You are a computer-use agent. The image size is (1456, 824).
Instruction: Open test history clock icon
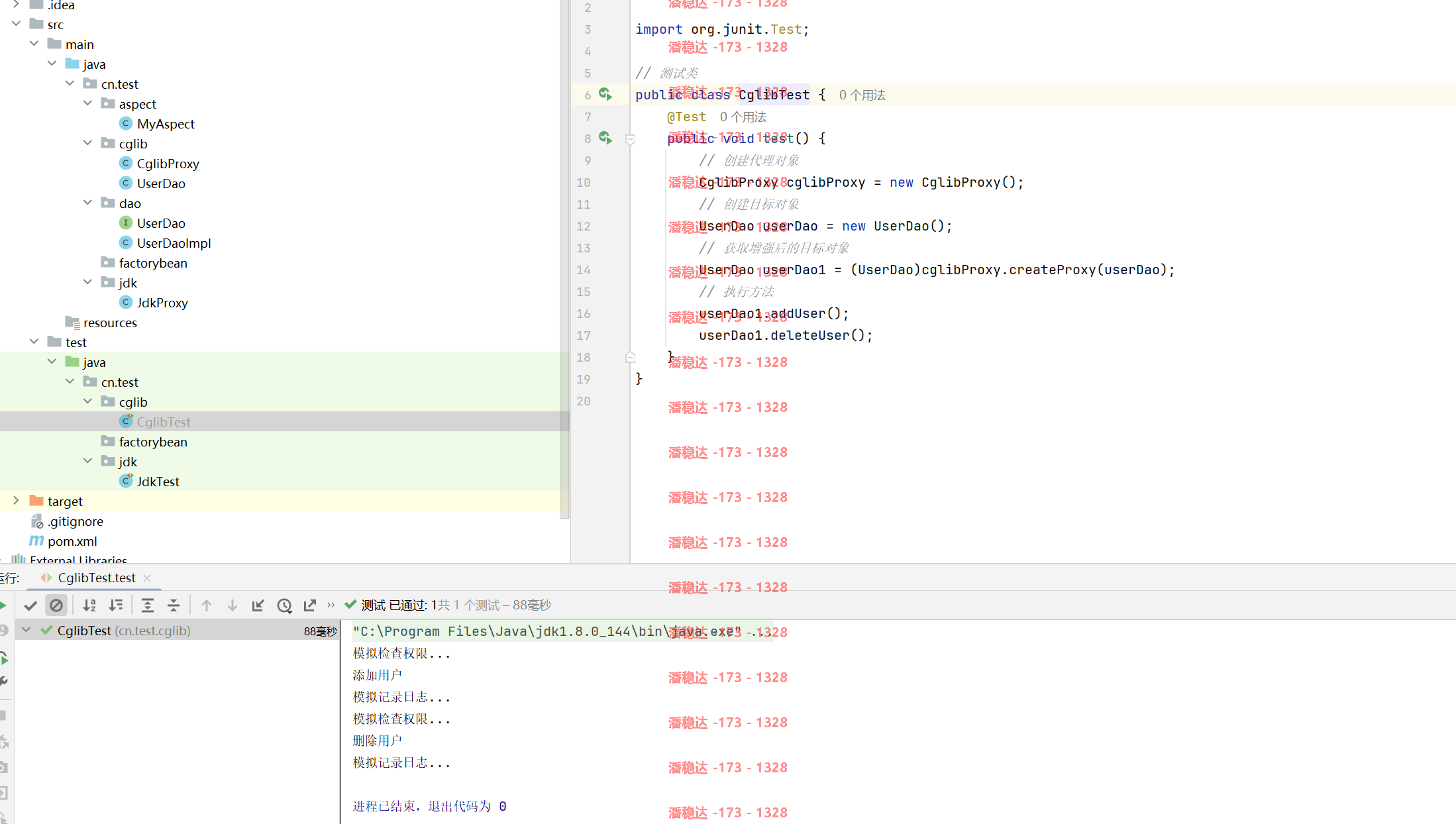284,605
